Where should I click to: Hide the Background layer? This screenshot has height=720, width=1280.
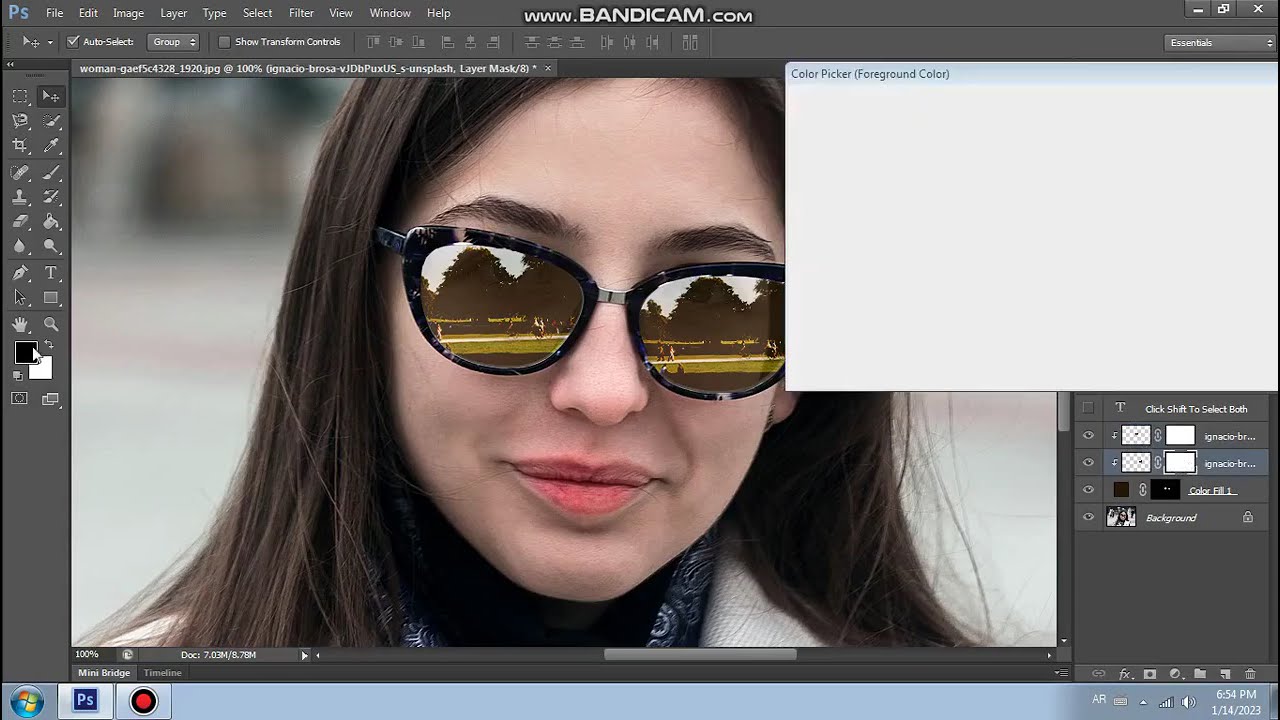coord(1088,517)
